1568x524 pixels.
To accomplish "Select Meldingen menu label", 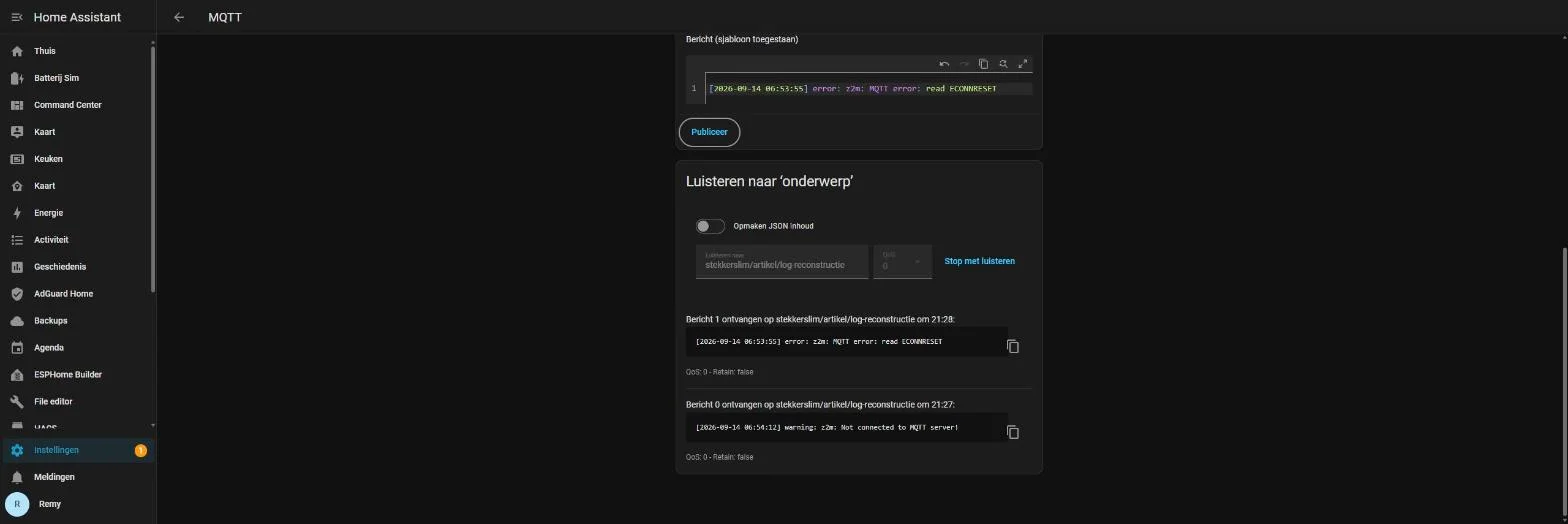I will click(x=54, y=477).
